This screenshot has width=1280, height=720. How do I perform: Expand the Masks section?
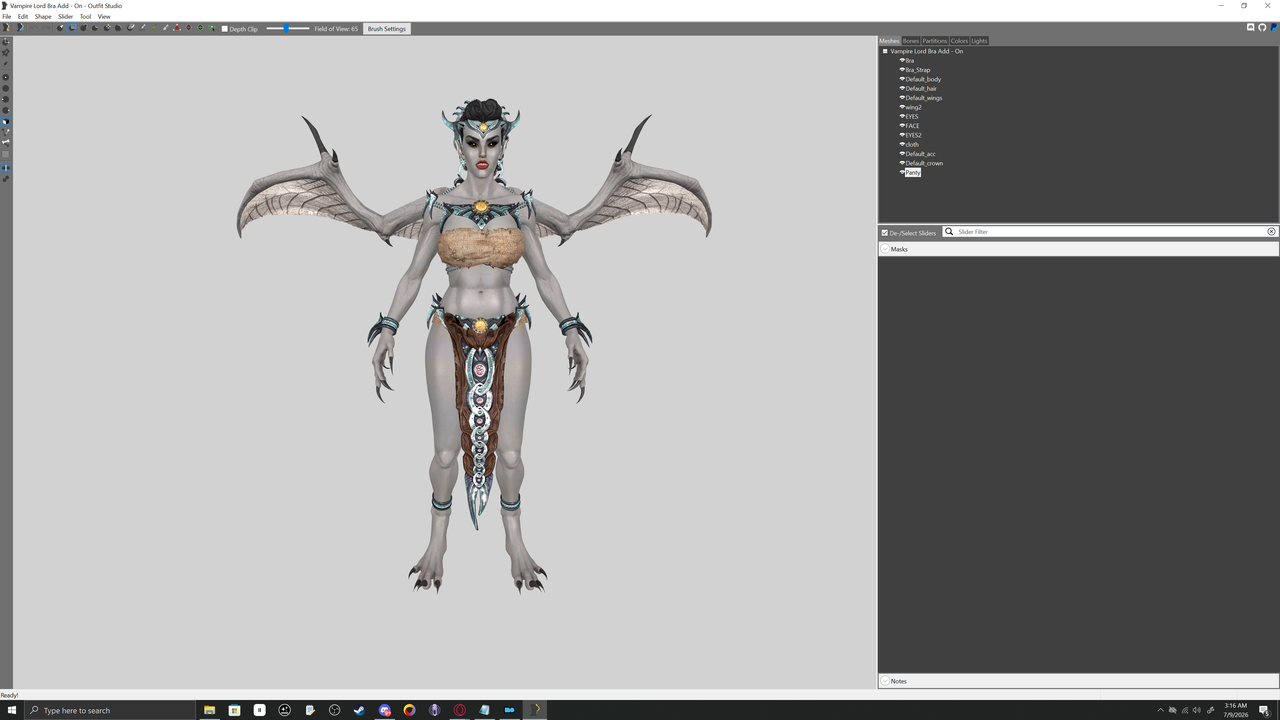[x=885, y=249]
